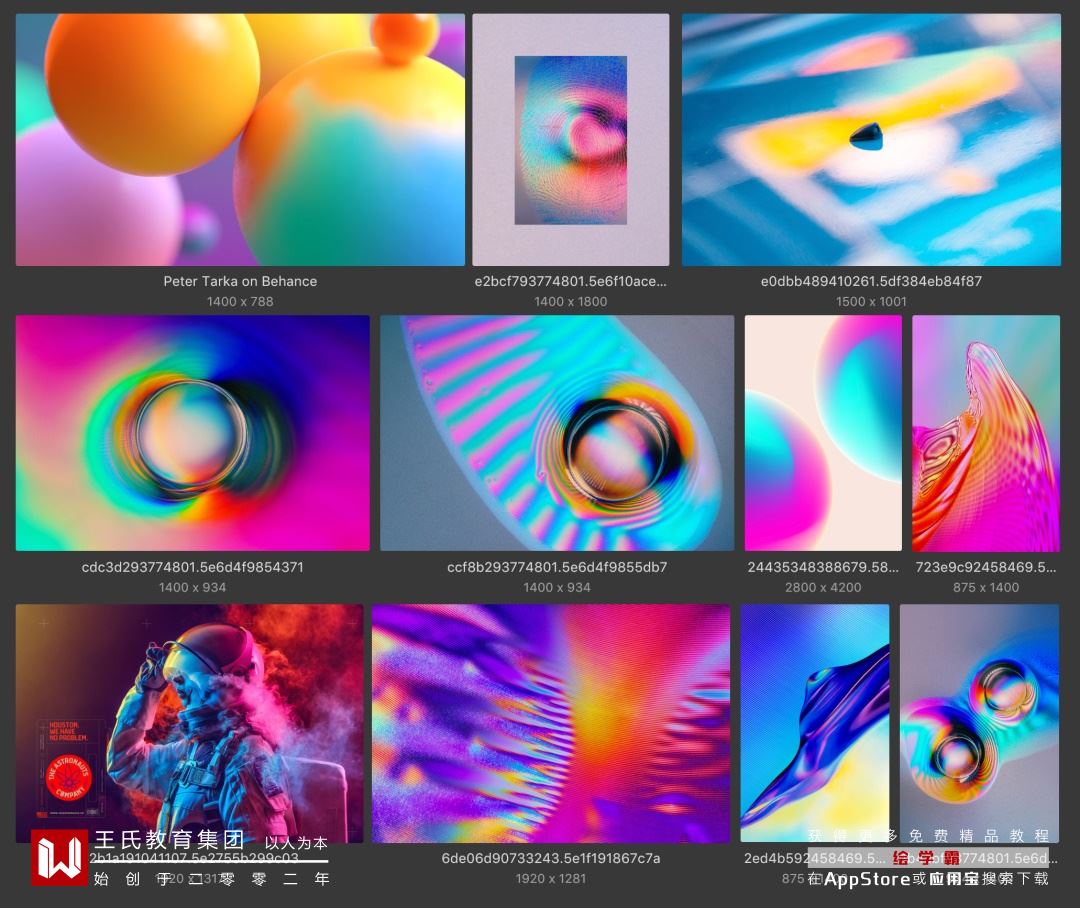Click '1400 x 934' under ccf8b293774801
The width and height of the screenshot is (1080, 908).
(x=557, y=588)
